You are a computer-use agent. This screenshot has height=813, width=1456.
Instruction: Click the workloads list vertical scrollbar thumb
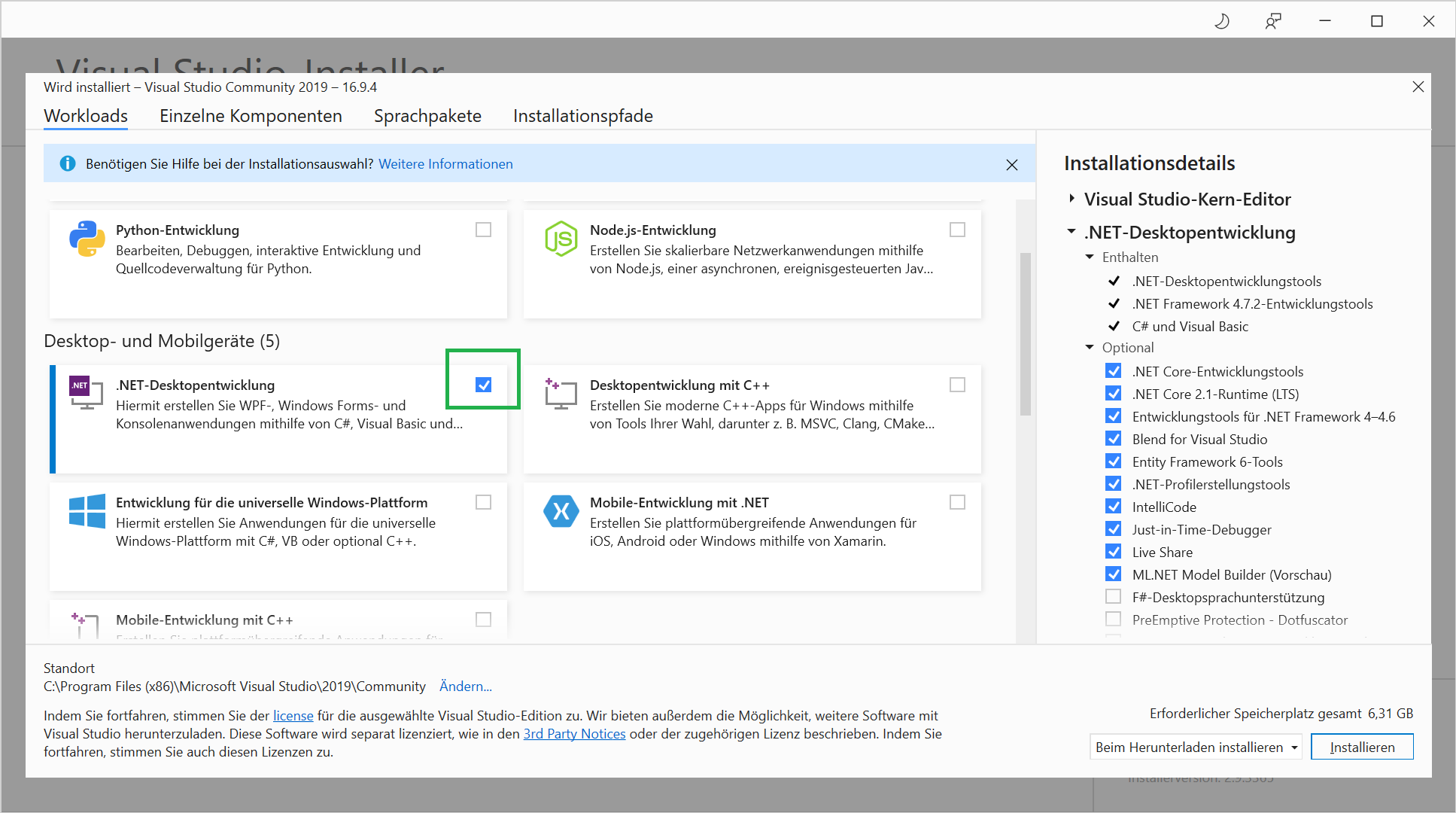coord(1025,334)
